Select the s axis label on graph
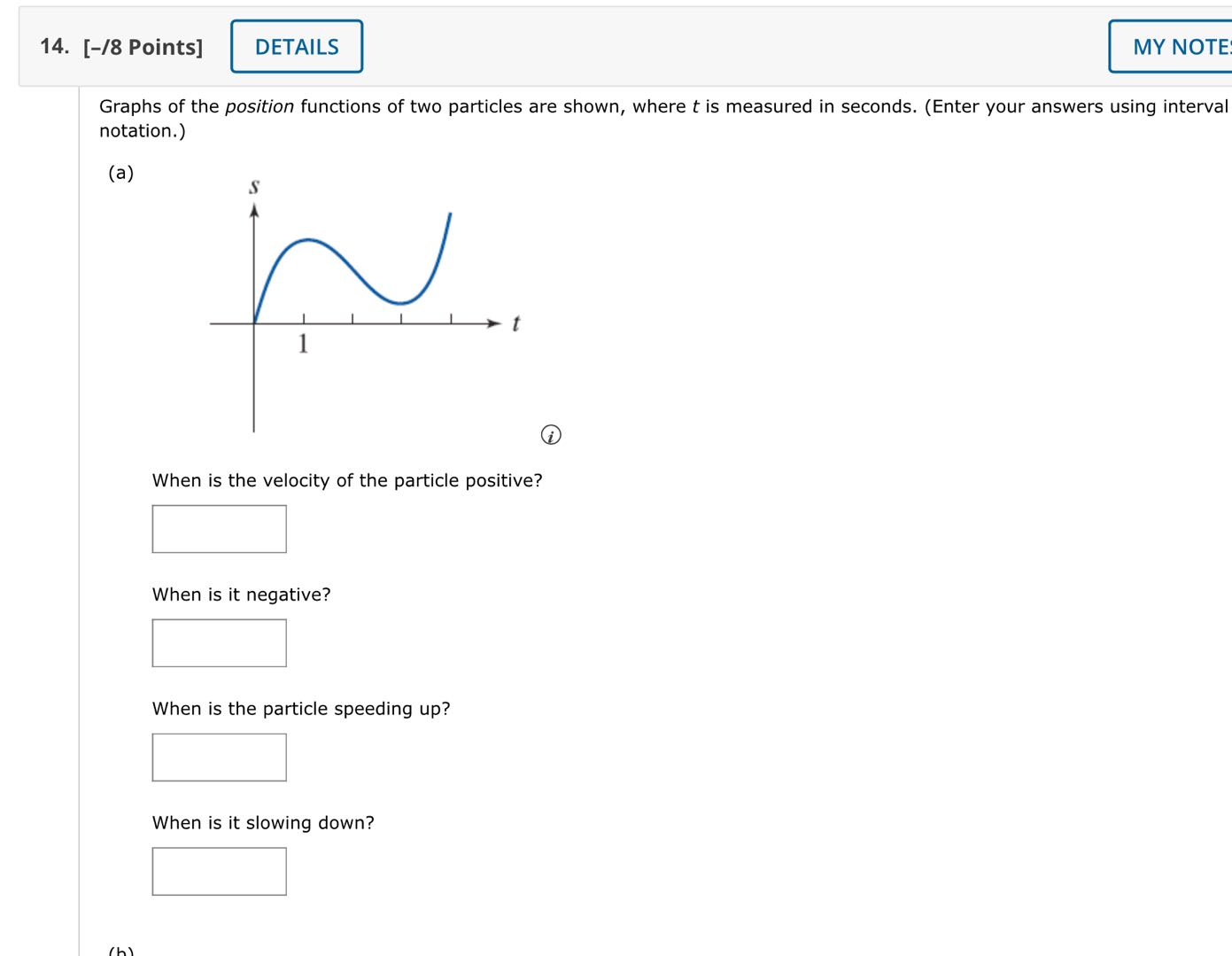The image size is (1232, 956). [x=254, y=186]
